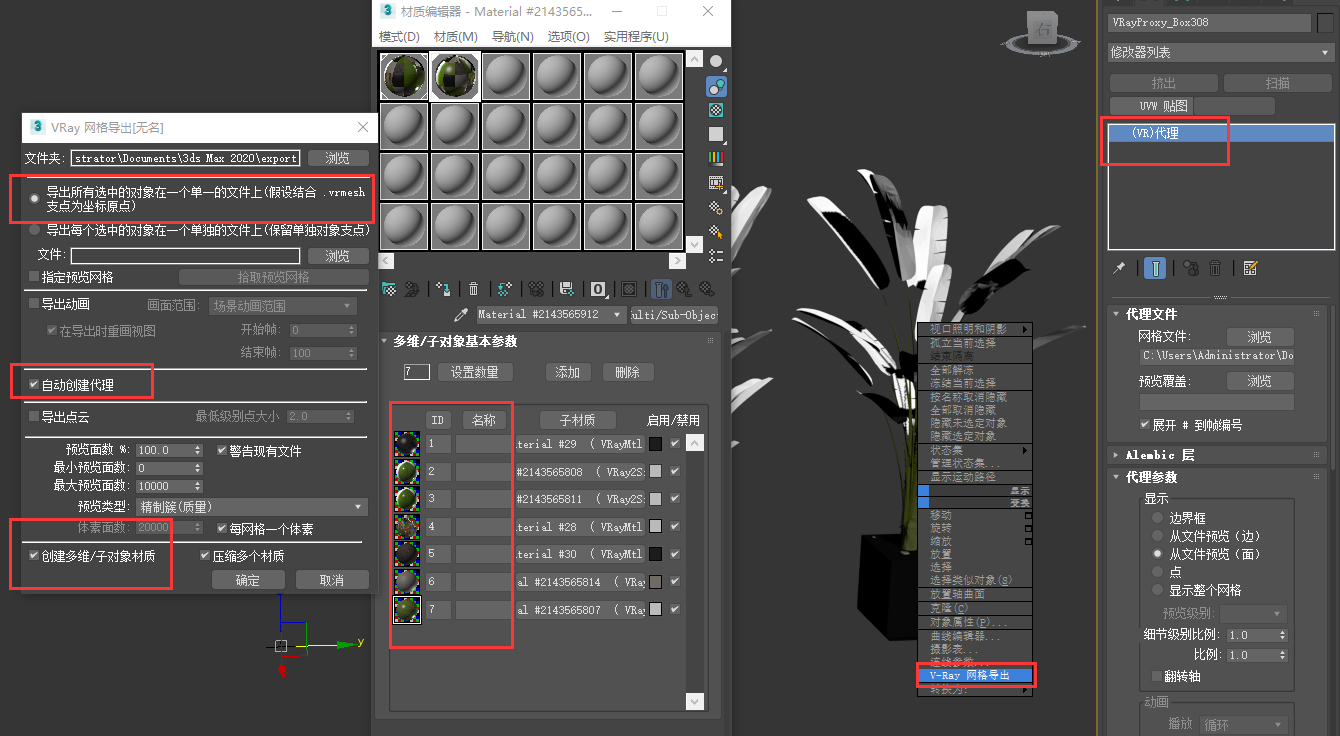1340x736 pixels.
Task: Open the 修改器列表 dropdown
Action: point(1219,52)
